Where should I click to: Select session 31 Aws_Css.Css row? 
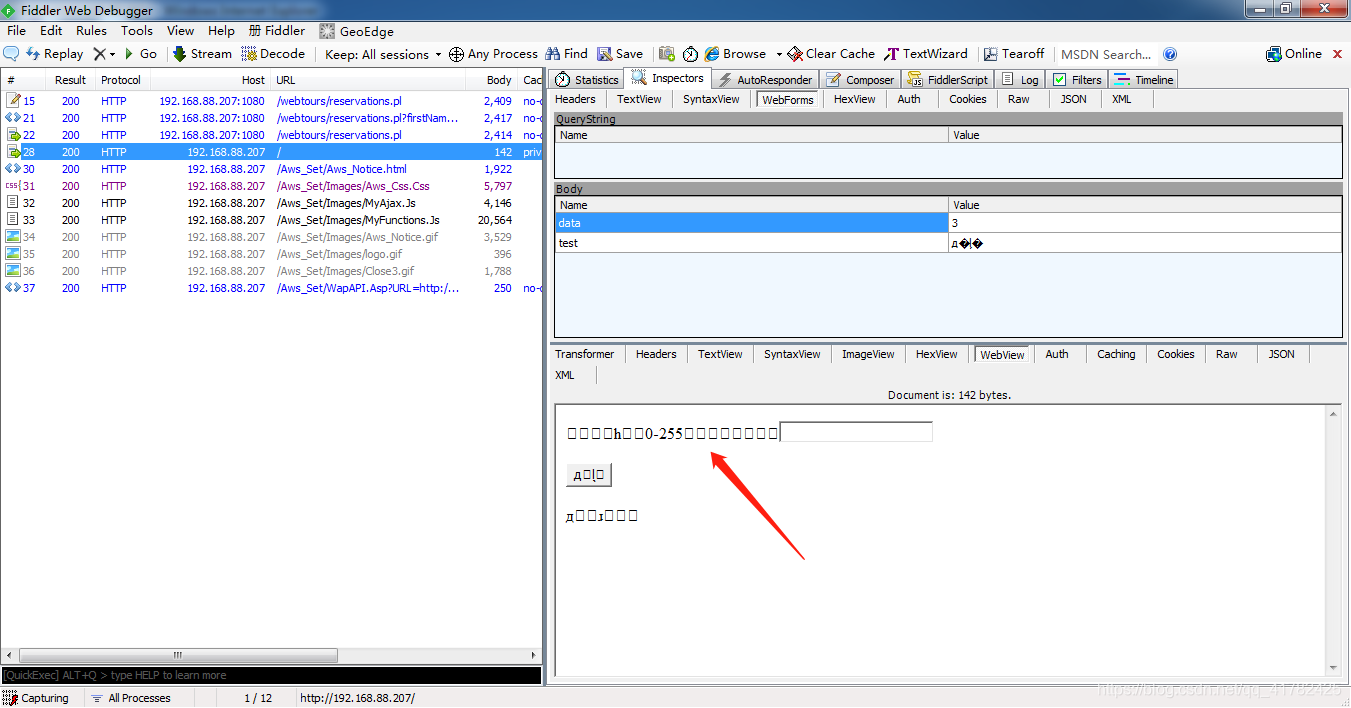pos(271,186)
